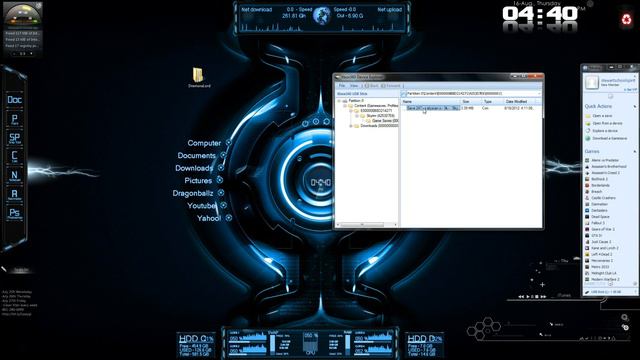The height and width of the screenshot is (360, 640).
Task: Click the path address field
Action: point(471,94)
